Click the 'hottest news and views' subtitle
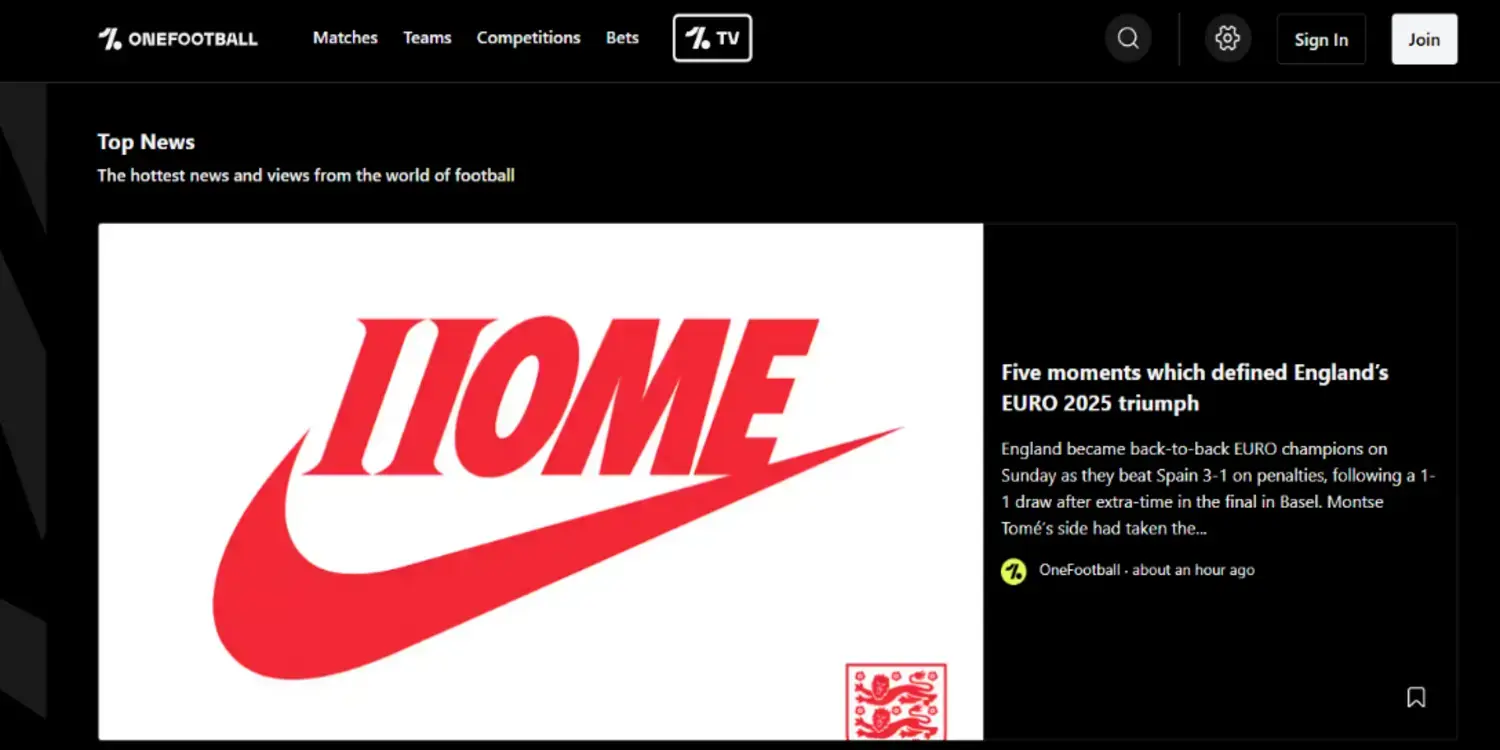This screenshot has width=1500, height=750. (306, 175)
